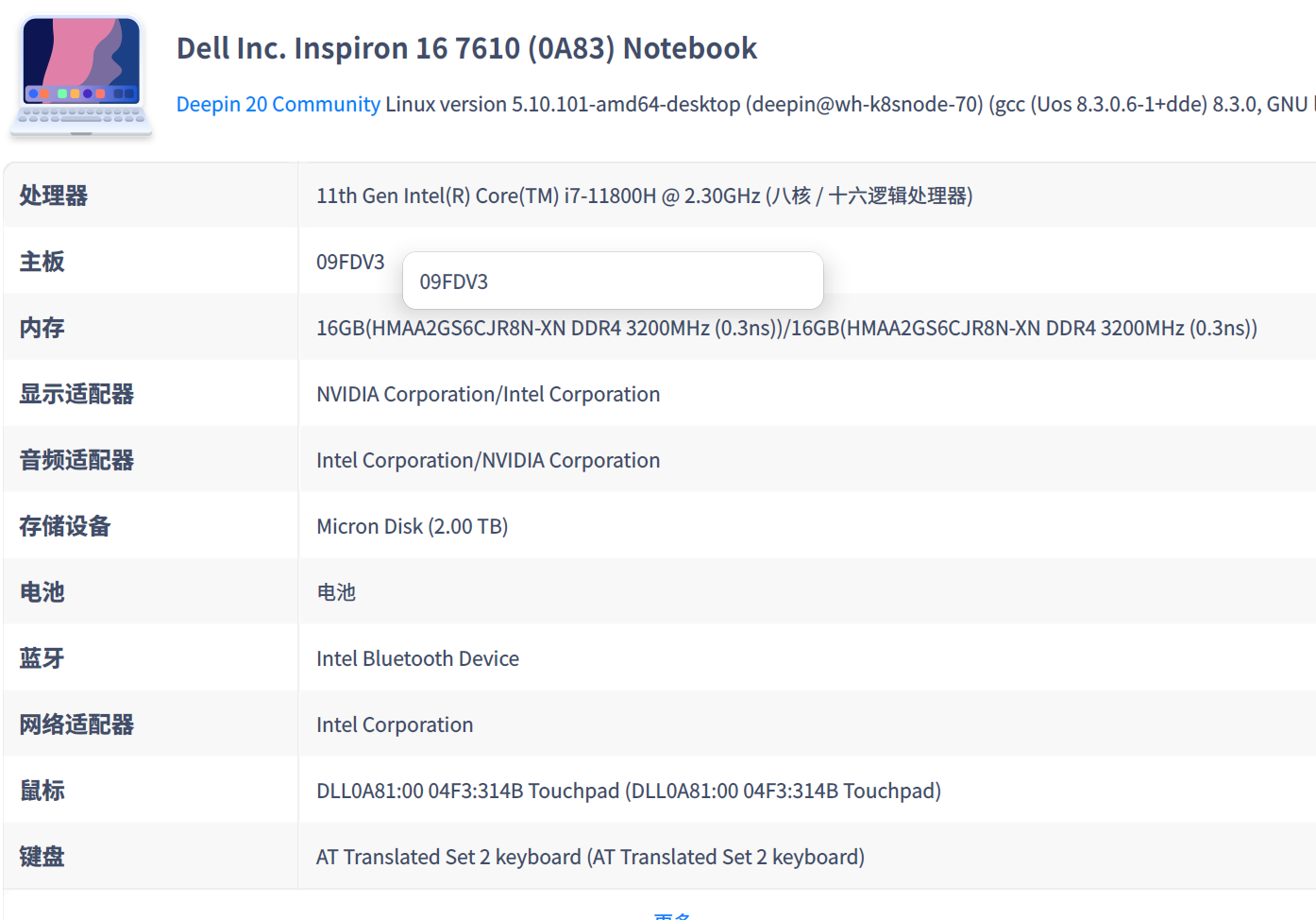1316x920 pixels.
Task: Click the 鼠标 row label
Action: click(42, 791)
